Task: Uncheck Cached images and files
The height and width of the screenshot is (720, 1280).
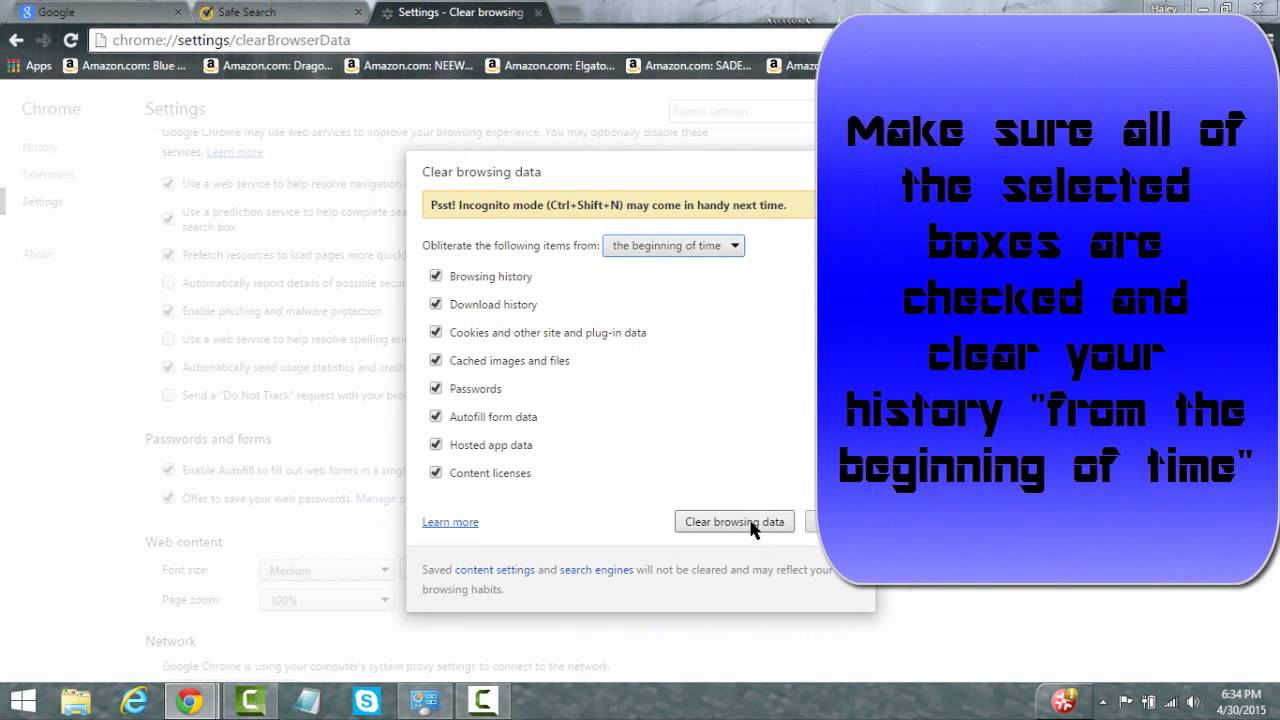Action: point(435,360)
